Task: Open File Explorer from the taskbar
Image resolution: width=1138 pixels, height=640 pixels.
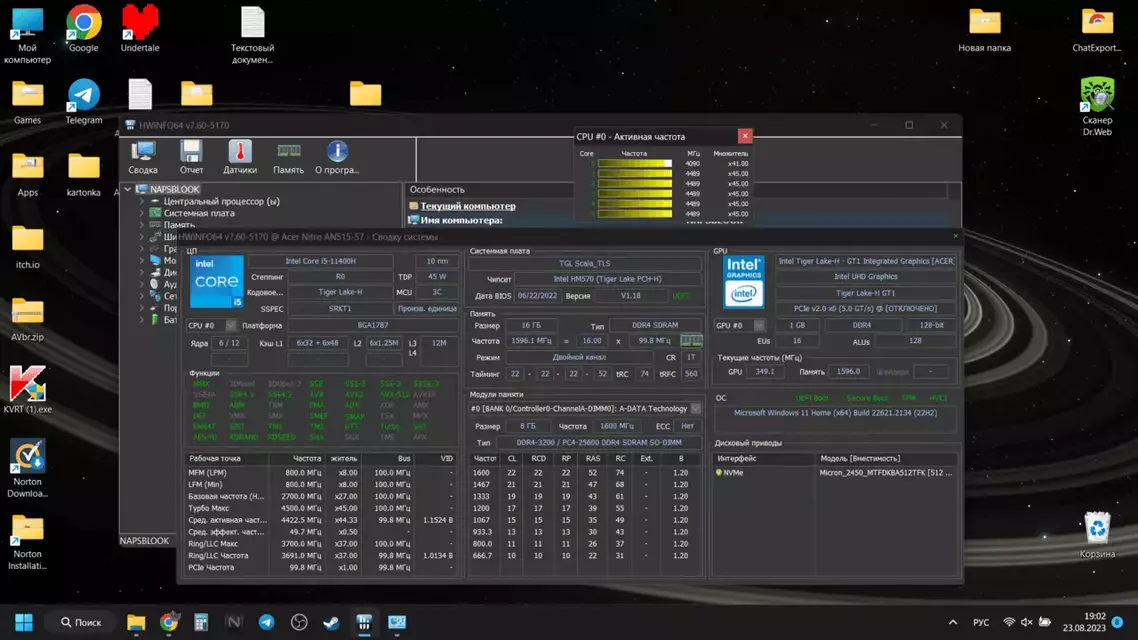Action: pyautogui.click(x=136, y=622)
